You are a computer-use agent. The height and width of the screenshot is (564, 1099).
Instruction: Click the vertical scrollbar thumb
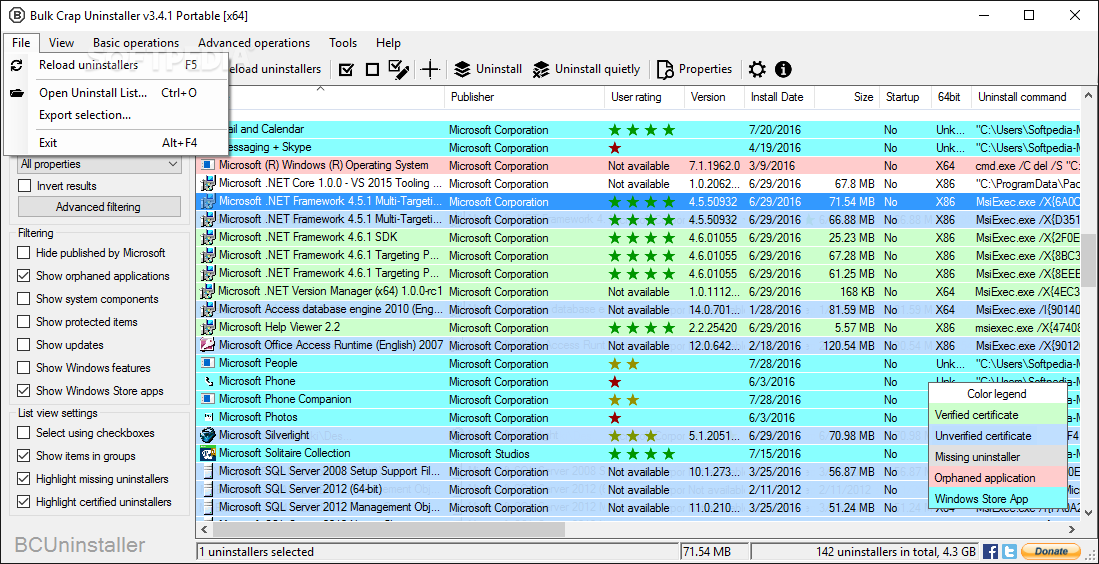[1088, 260]
